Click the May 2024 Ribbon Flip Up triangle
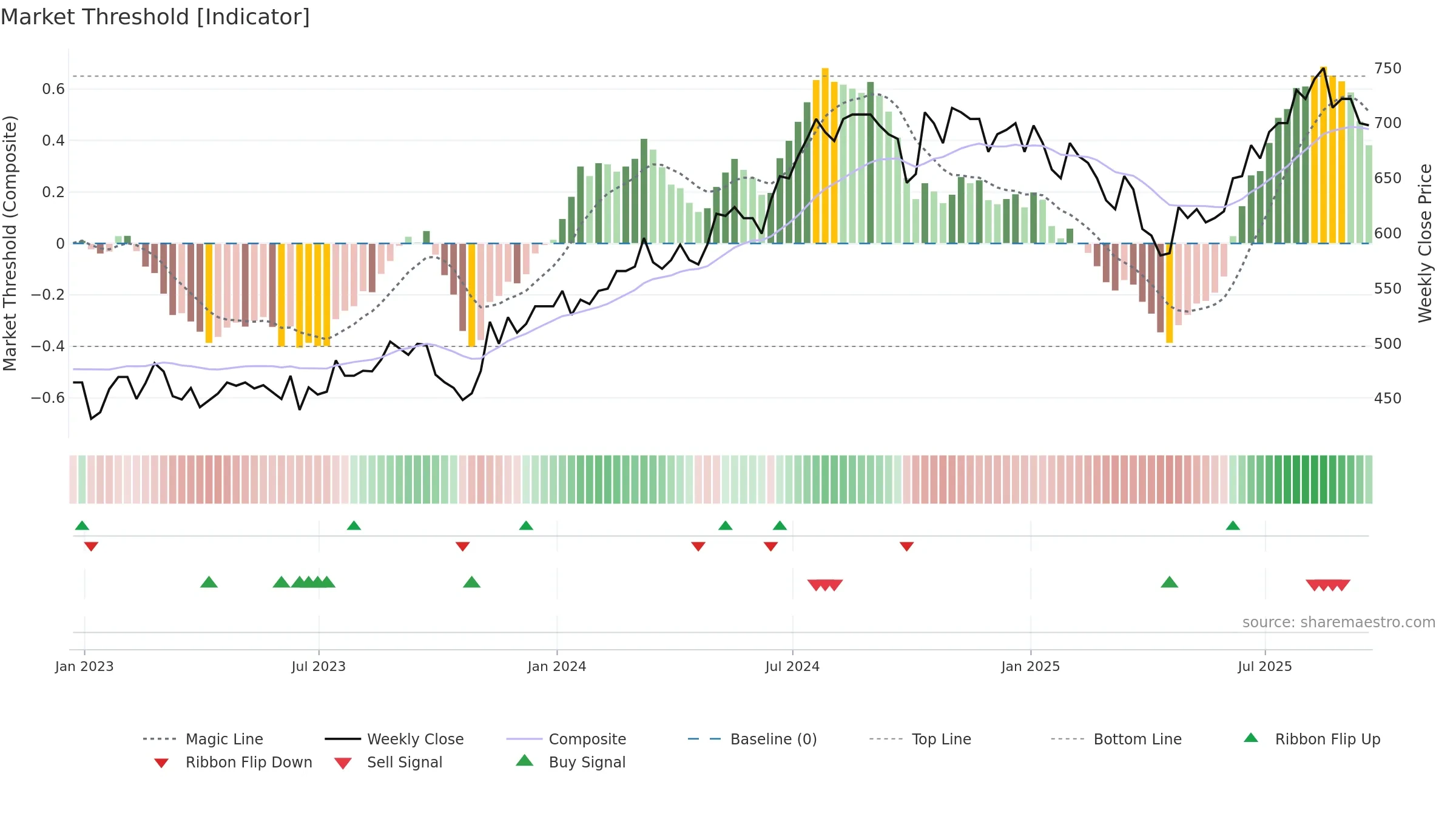The width and height of the screenshot is (1456, 819). pos(725,525)
